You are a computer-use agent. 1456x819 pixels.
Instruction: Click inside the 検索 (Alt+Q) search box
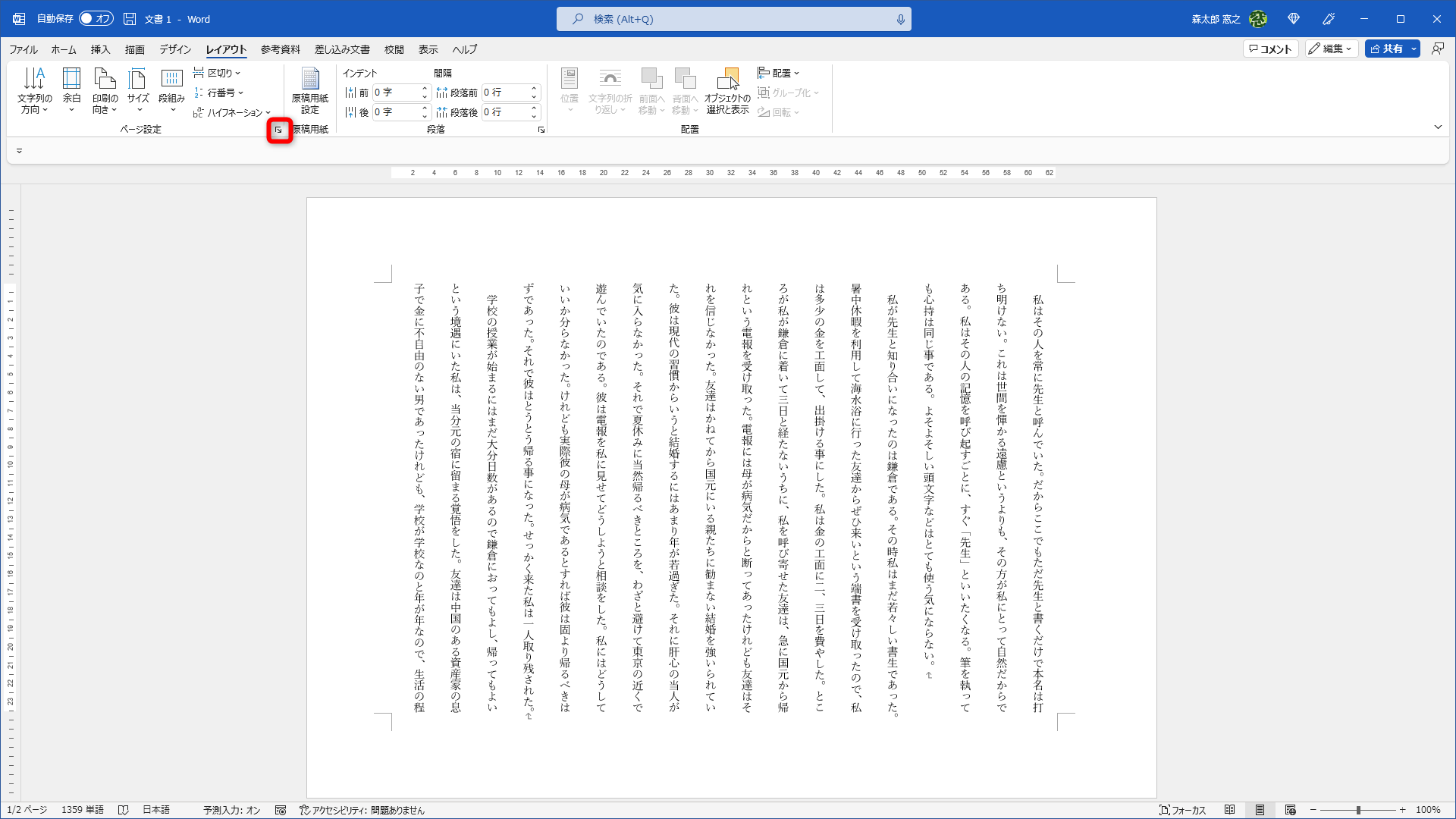pos(733,19)
